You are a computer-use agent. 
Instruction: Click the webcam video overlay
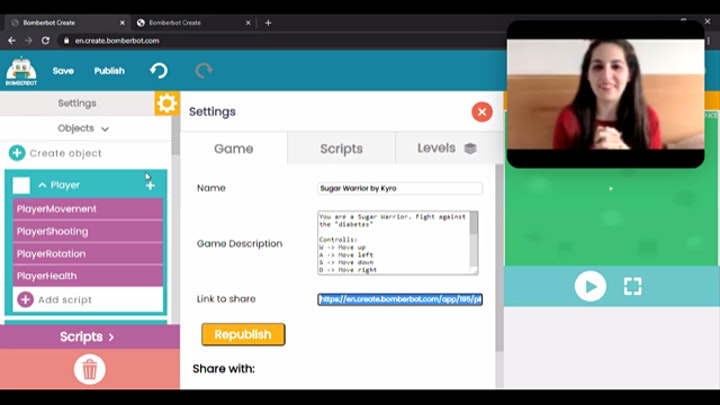tap(605, 94)
